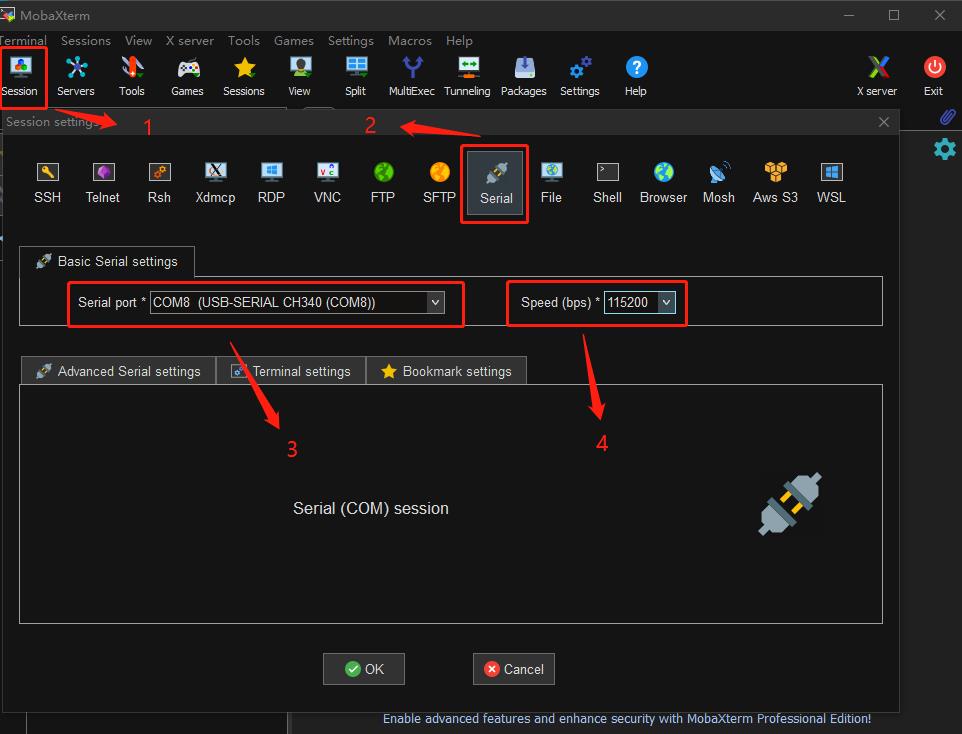Toggle the X server button
962x734 pixels.
pyautogui.click(x=877, y=77)
